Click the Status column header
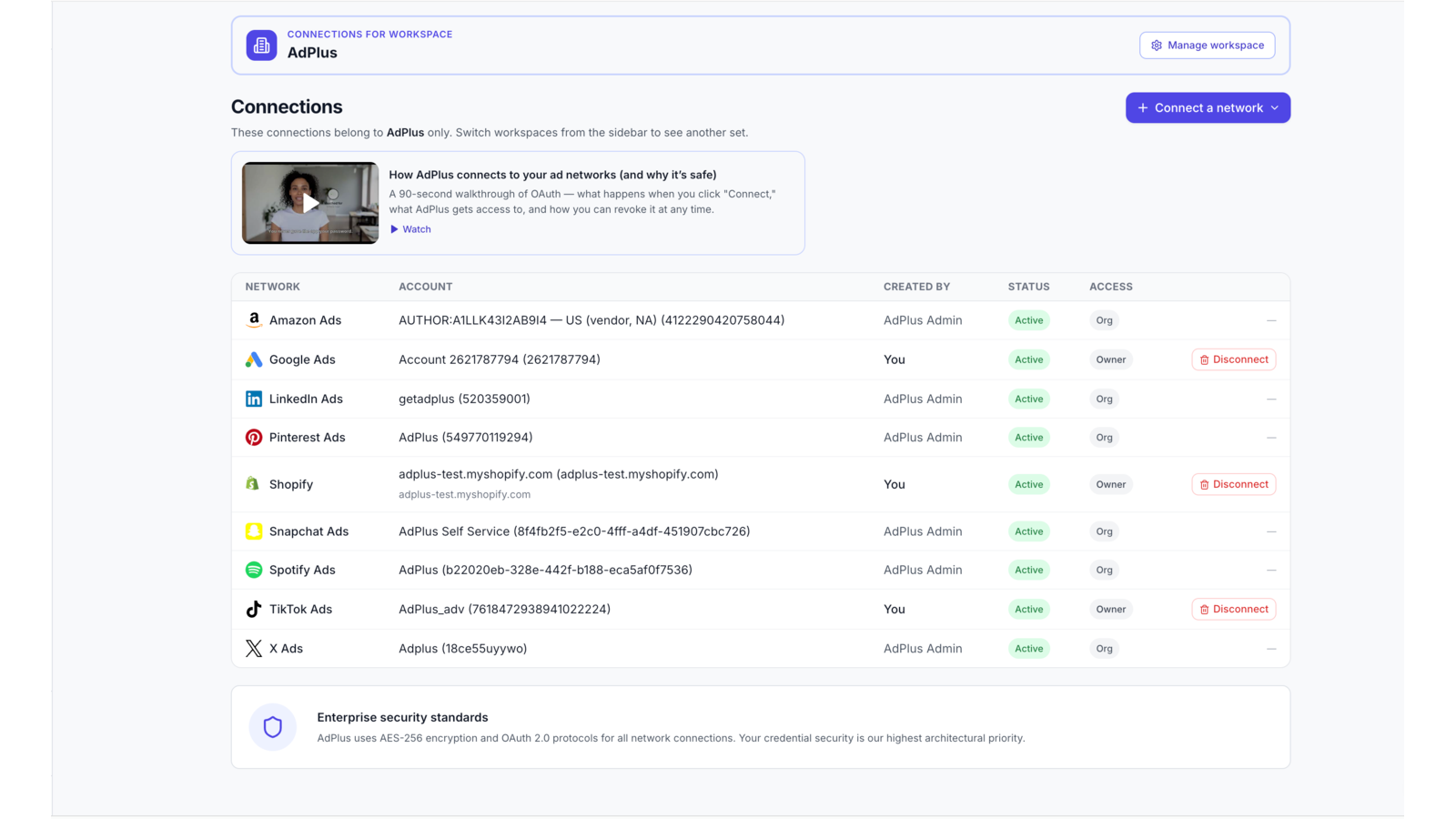Screen dimensions: 1456x819 pos(1028,287)
